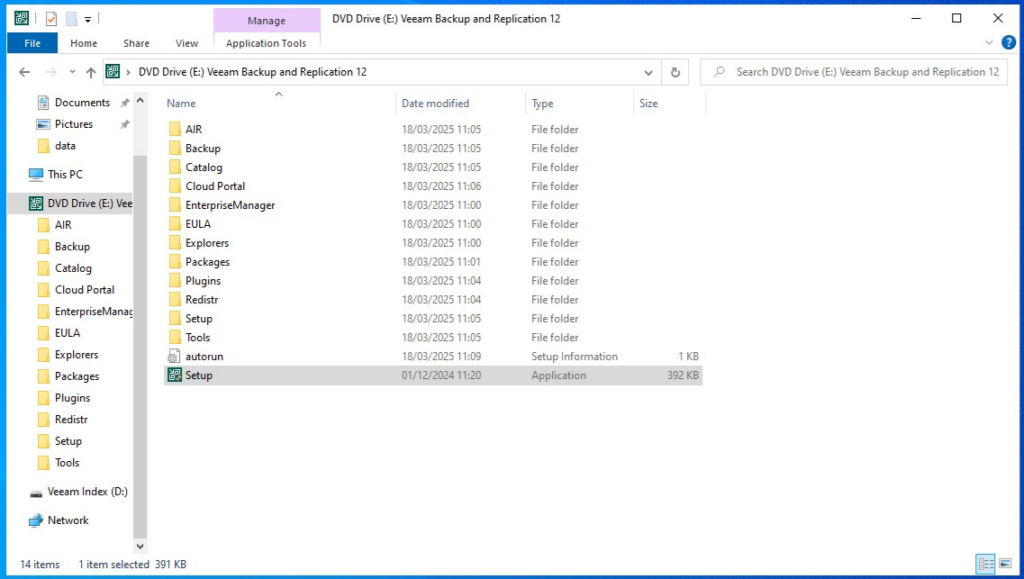This screenshot has width=1024, height=579.
Task: Sort by the Size column header
Action: pyautogui.click(x=669, y=103)
